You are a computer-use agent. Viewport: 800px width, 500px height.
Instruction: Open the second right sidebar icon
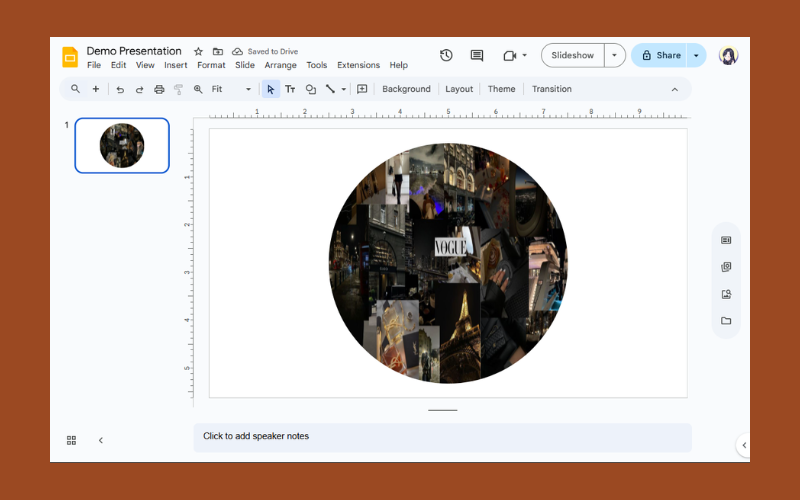(x=726, y=267)
